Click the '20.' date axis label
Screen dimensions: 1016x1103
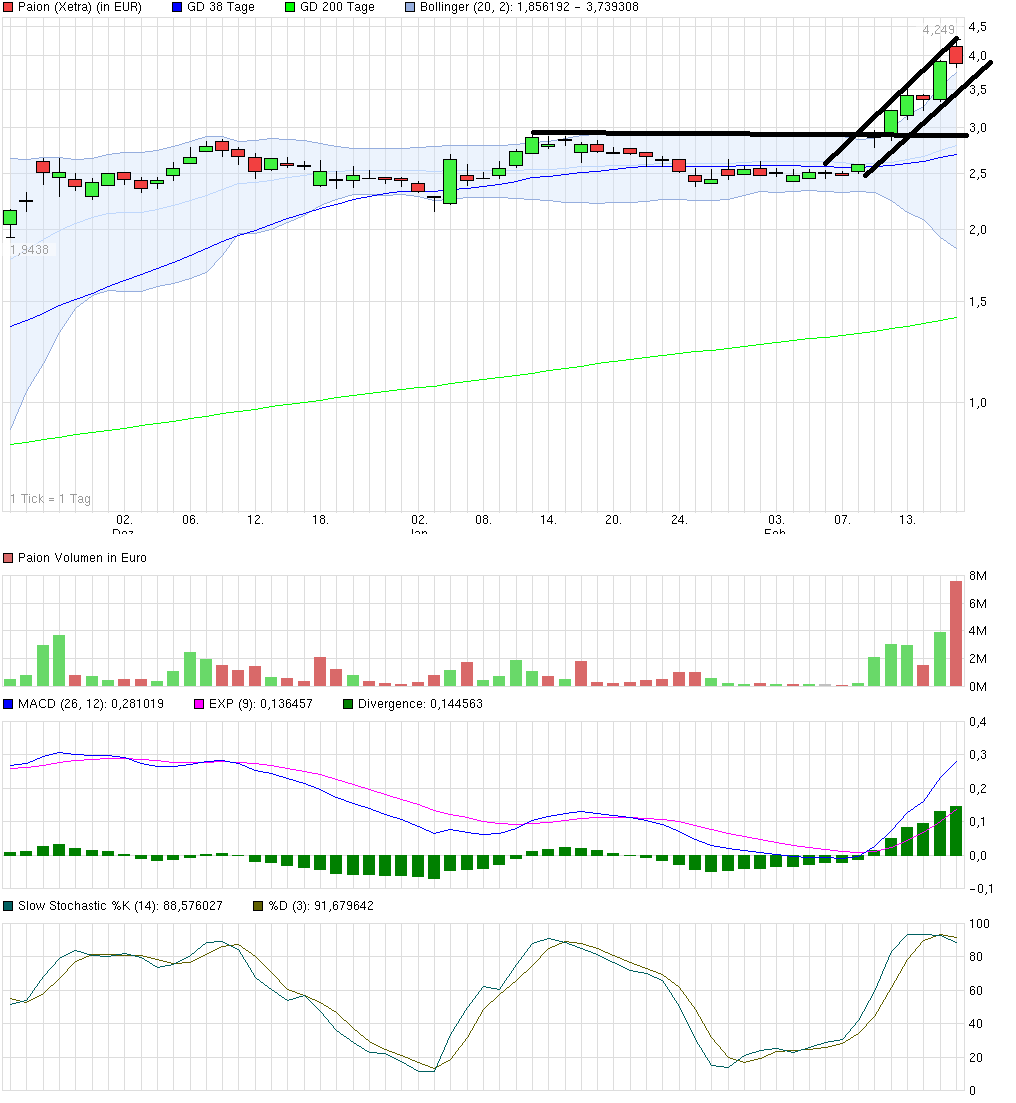pos(613,520)
